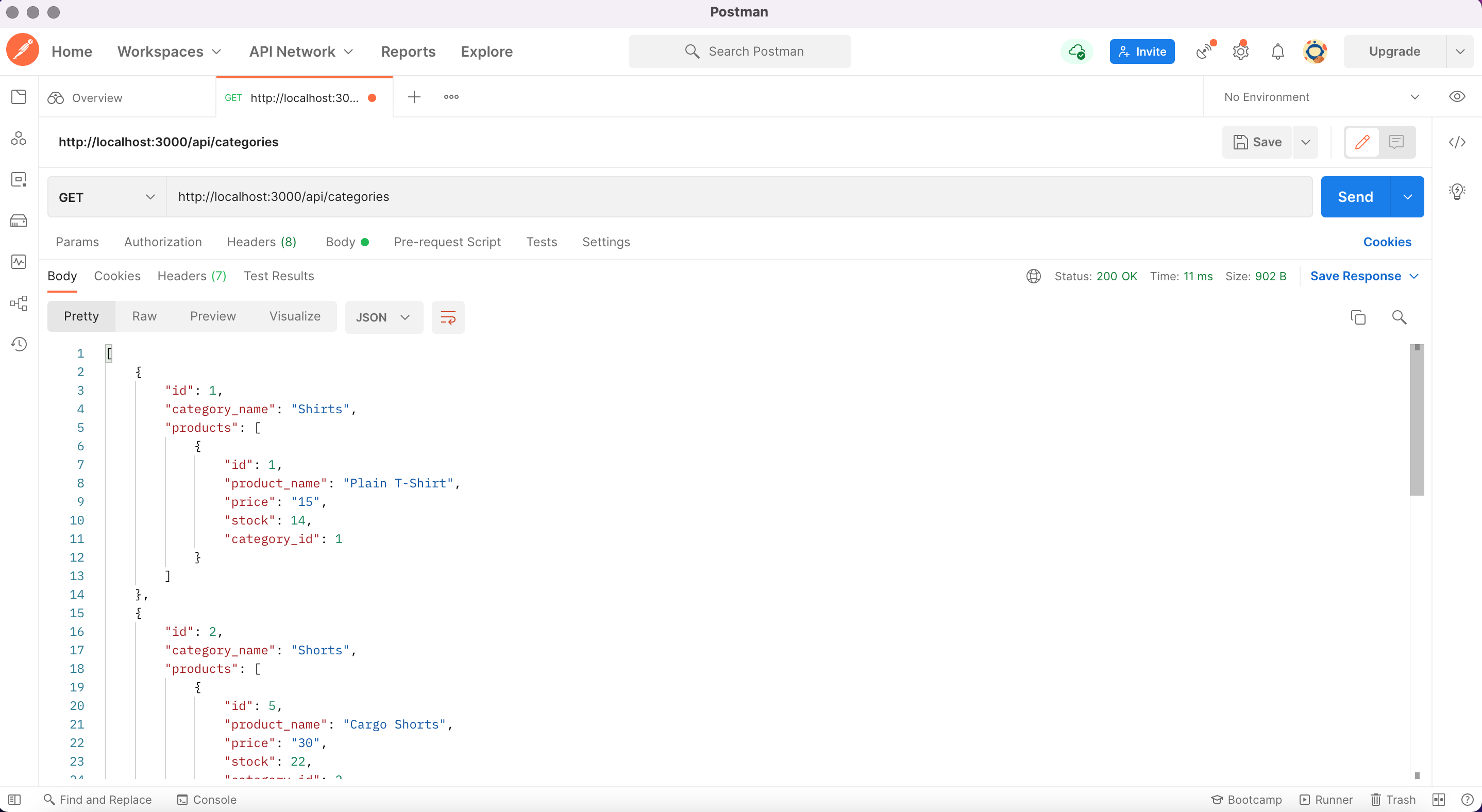
Task: Open the code snippet generator
Action: (1457, 142)
